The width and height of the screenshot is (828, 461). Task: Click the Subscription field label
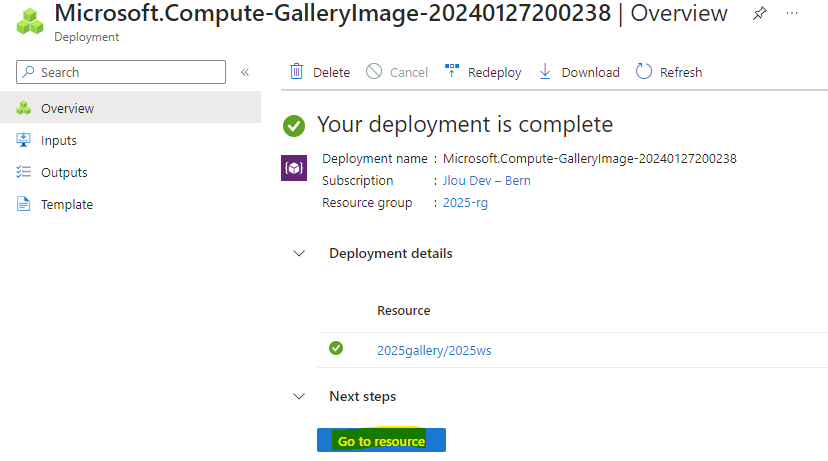357,181
